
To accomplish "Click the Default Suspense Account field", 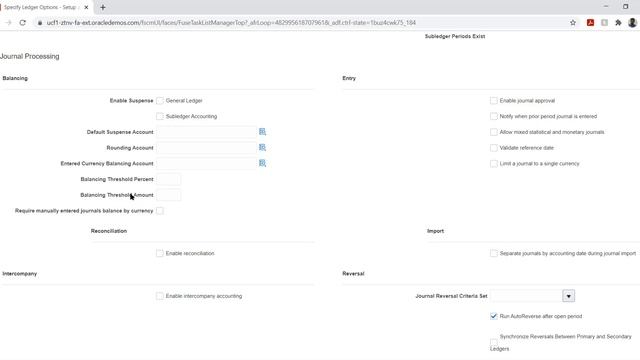I will pyautogui.click(x=207, y=132).
